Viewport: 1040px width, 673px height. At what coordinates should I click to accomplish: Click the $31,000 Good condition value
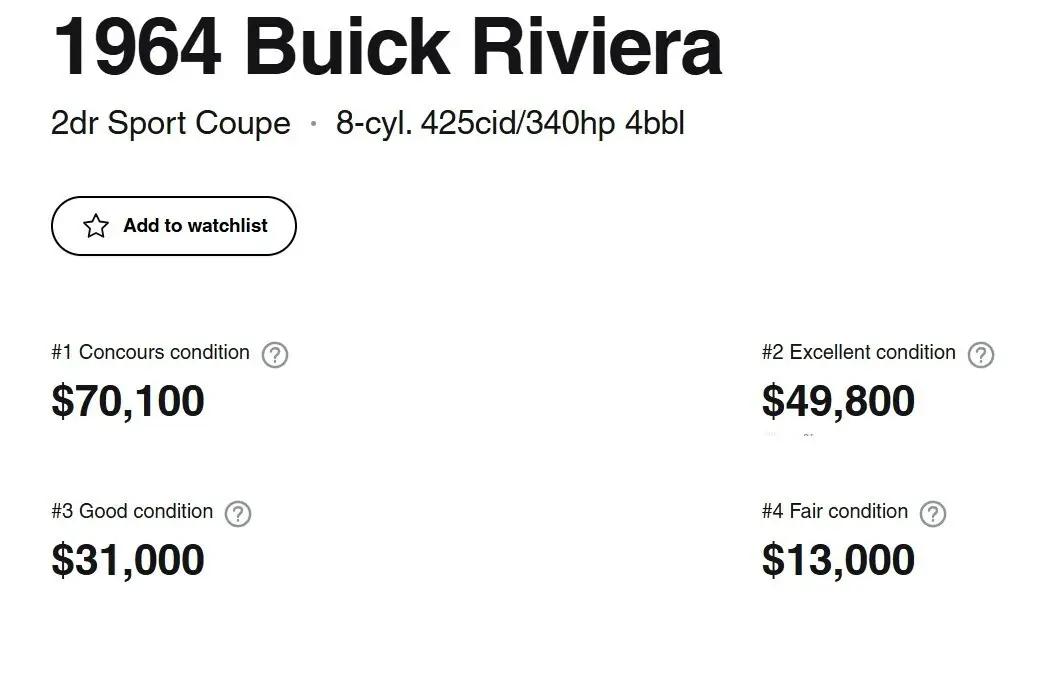[128, 560]
